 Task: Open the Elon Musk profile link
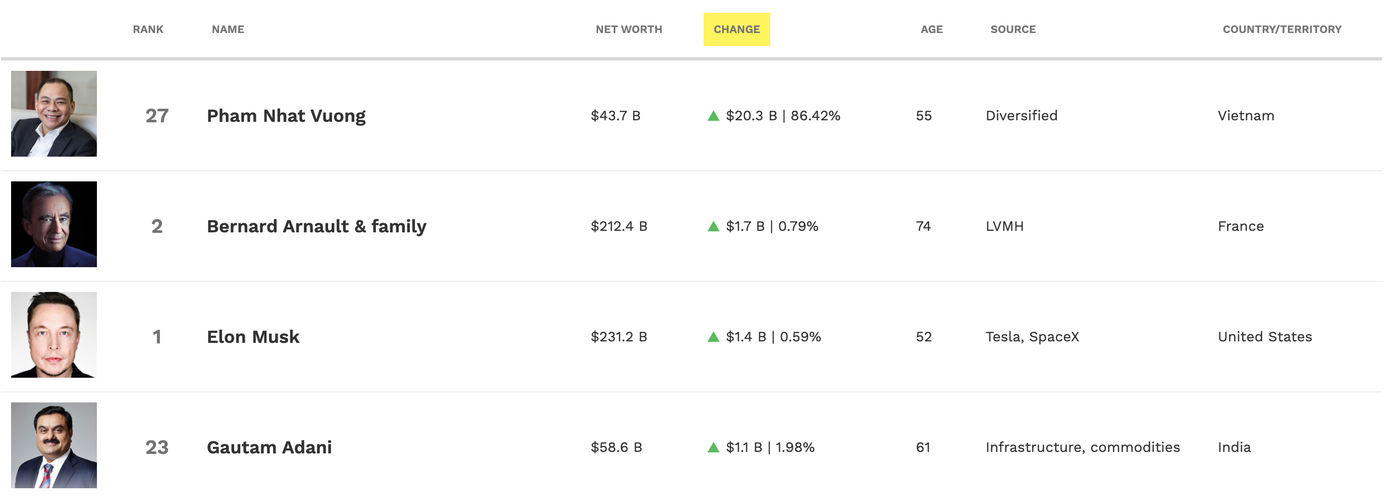(x=253, y=337)
